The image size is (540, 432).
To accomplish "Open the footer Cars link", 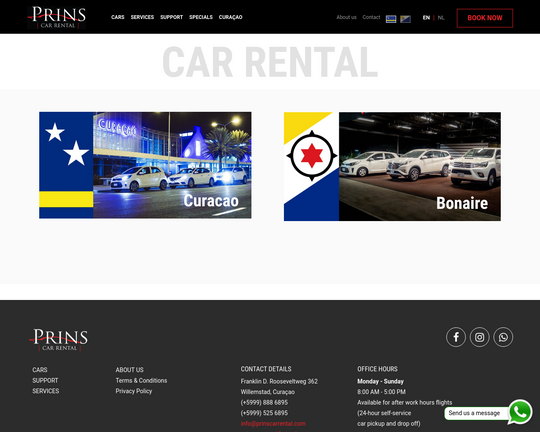I will (x=40, y=370).
